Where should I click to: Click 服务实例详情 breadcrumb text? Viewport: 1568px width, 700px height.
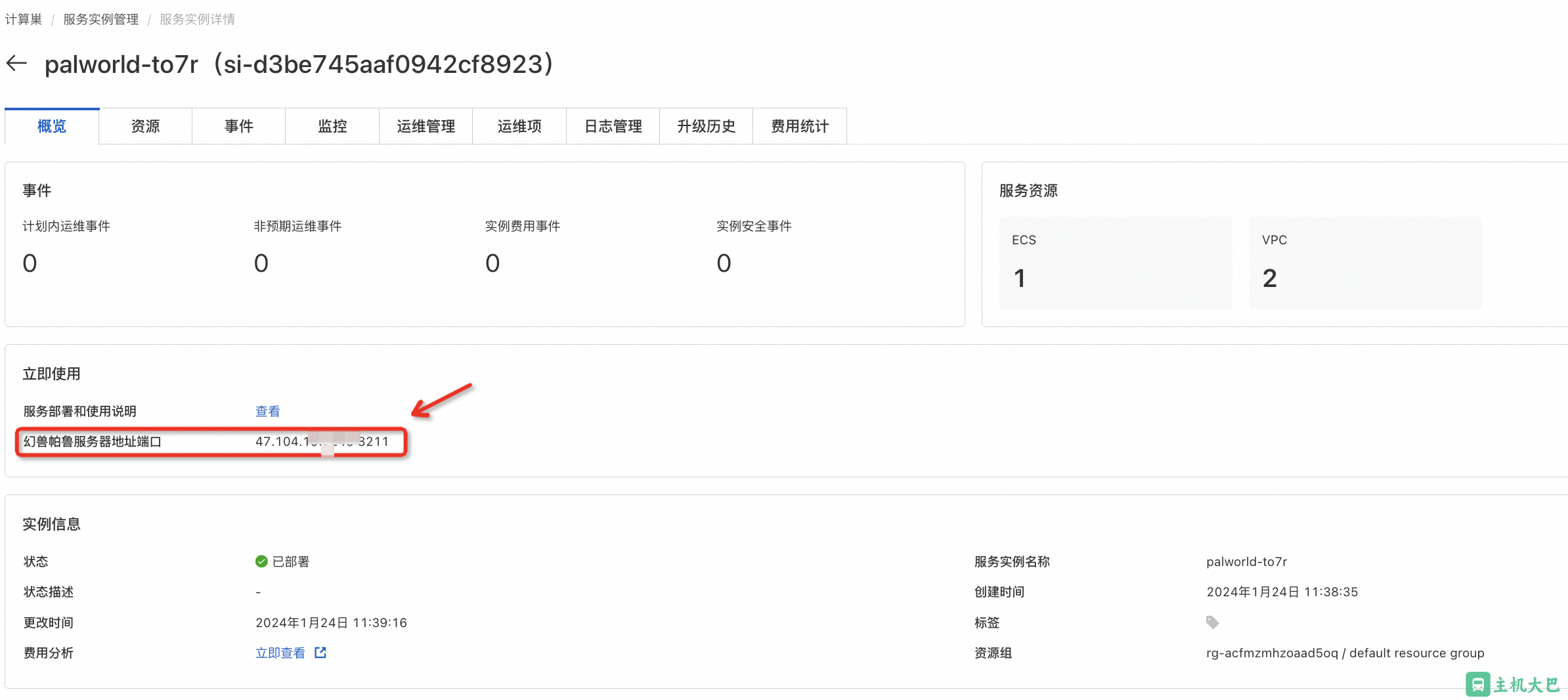pyautogui.click(x=198, y=19)
